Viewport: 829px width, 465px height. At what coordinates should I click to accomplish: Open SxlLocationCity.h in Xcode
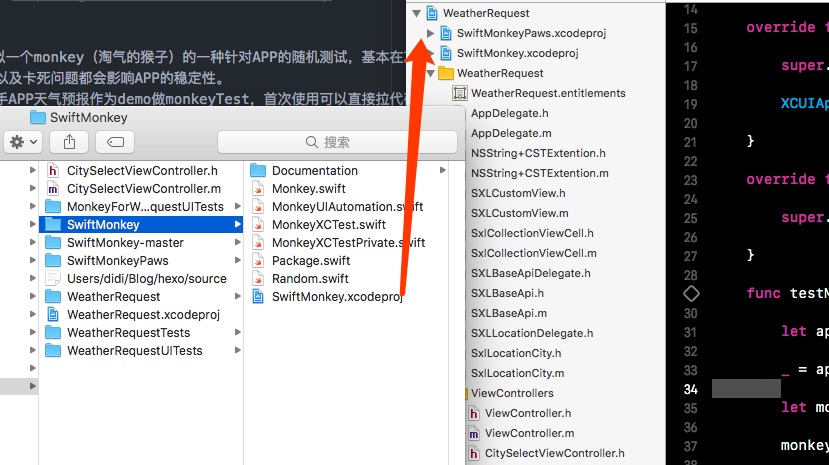coord(516,353)
